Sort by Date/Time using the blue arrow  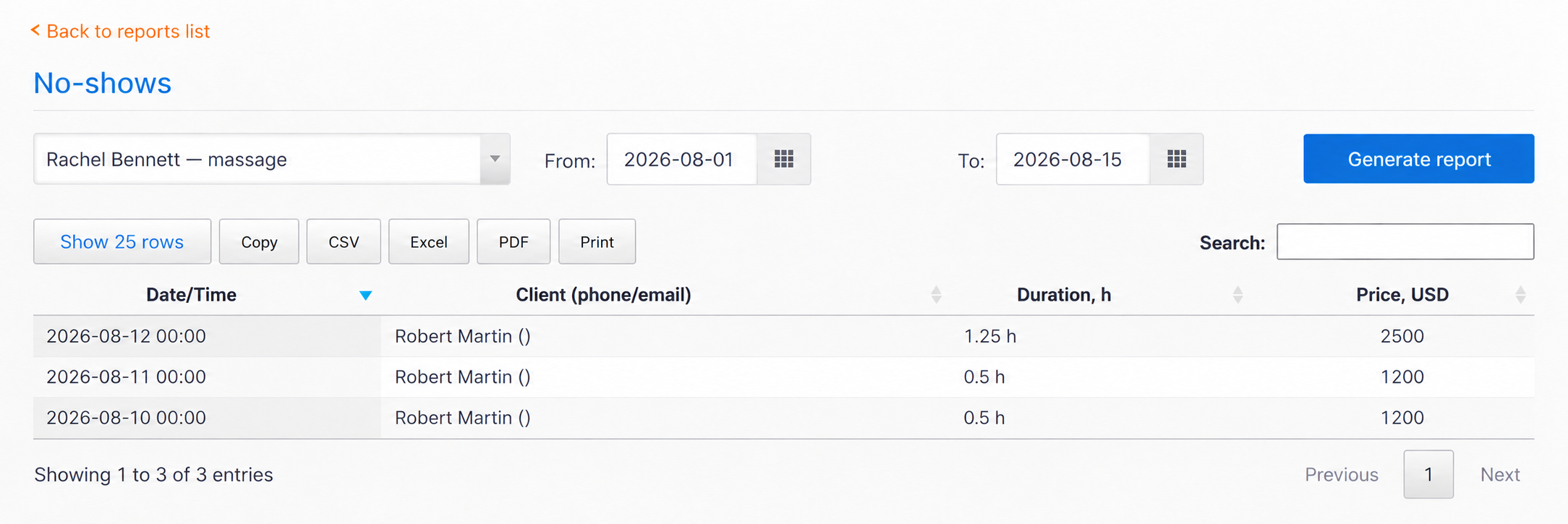(365, 295)
